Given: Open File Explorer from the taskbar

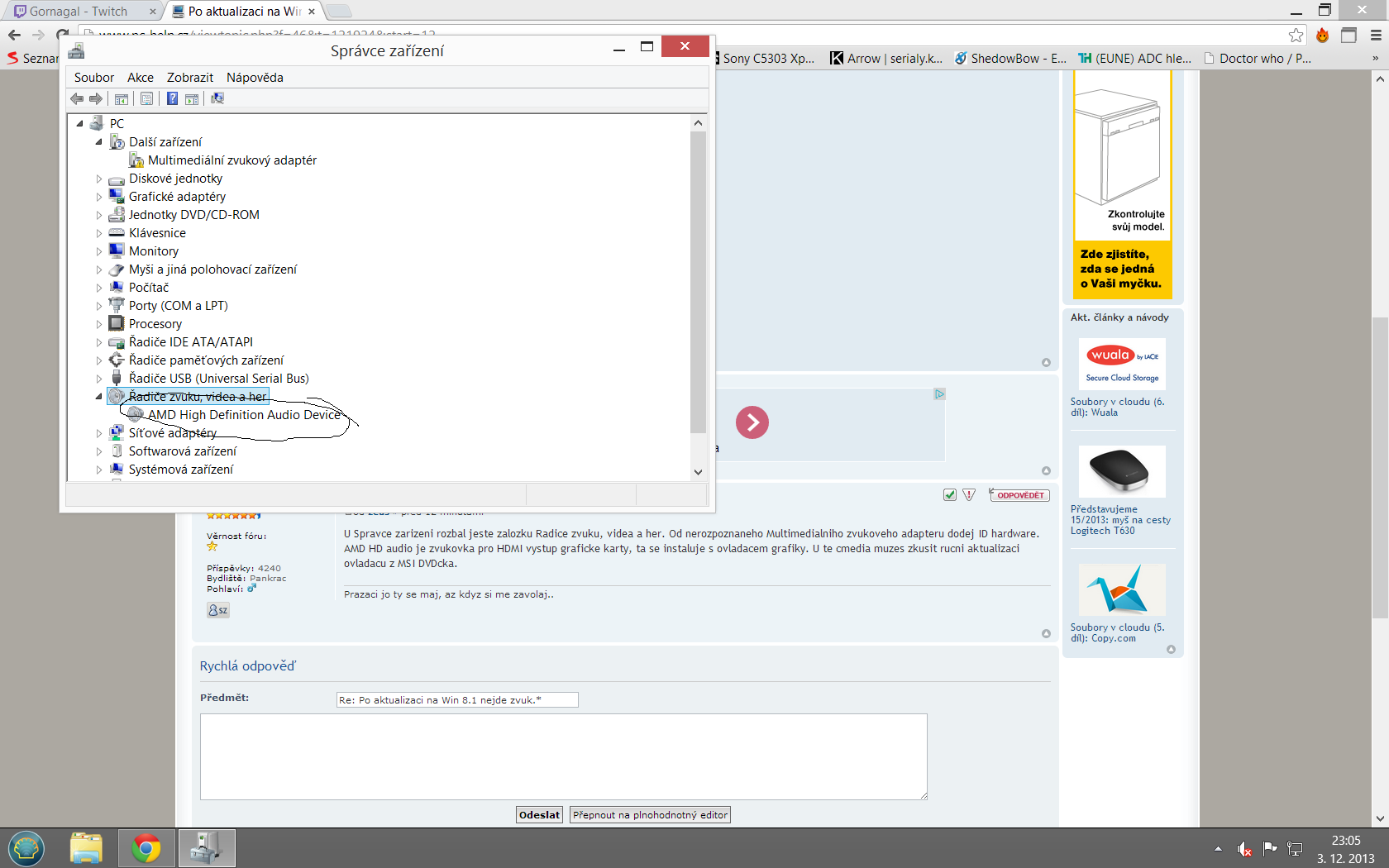Looking at the screenshot, I should coord(86,848).
